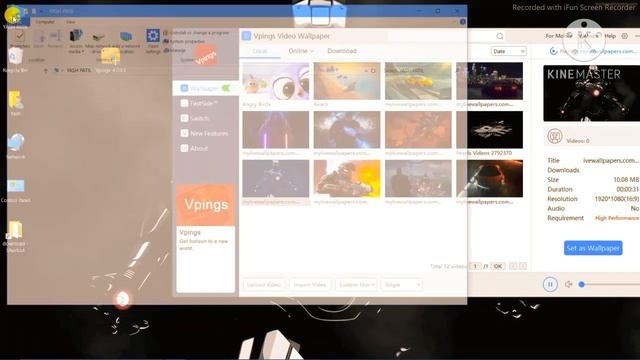Click the Vpings promo banner in the sidebar

coord(205,204)
